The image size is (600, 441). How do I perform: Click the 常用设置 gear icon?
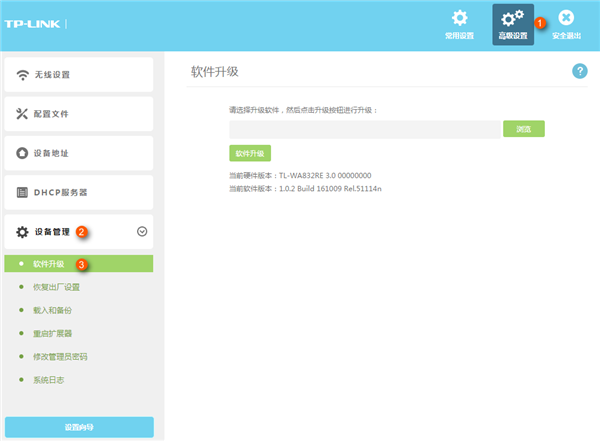tap(459, 19)
